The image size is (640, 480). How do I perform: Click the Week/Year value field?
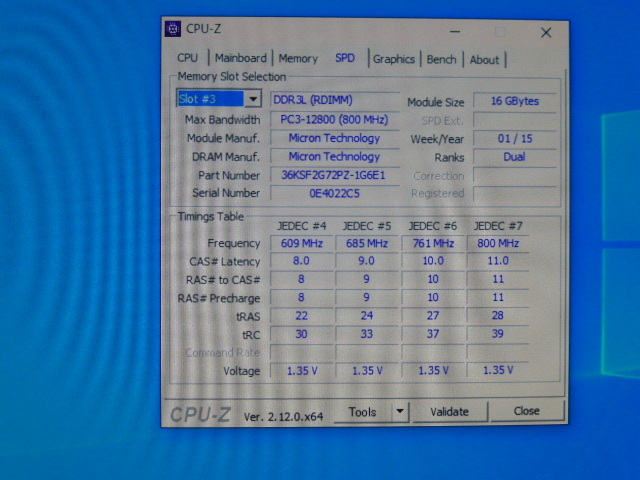click(x=514, y=139)
